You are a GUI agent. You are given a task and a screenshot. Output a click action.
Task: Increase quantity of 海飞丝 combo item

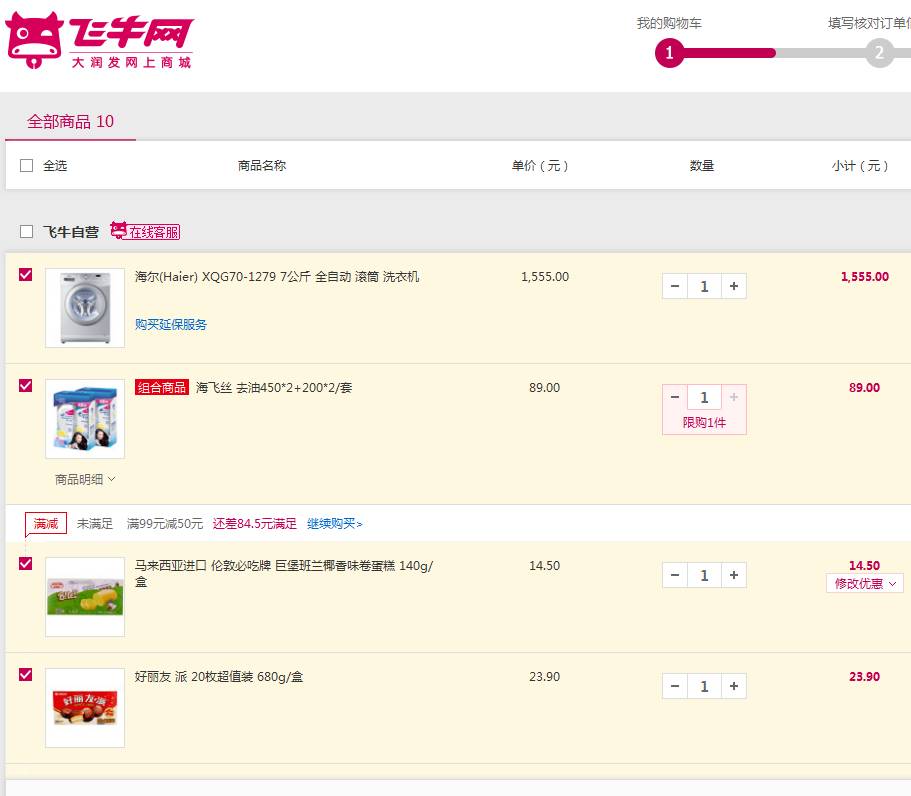(x=734, y=397)
